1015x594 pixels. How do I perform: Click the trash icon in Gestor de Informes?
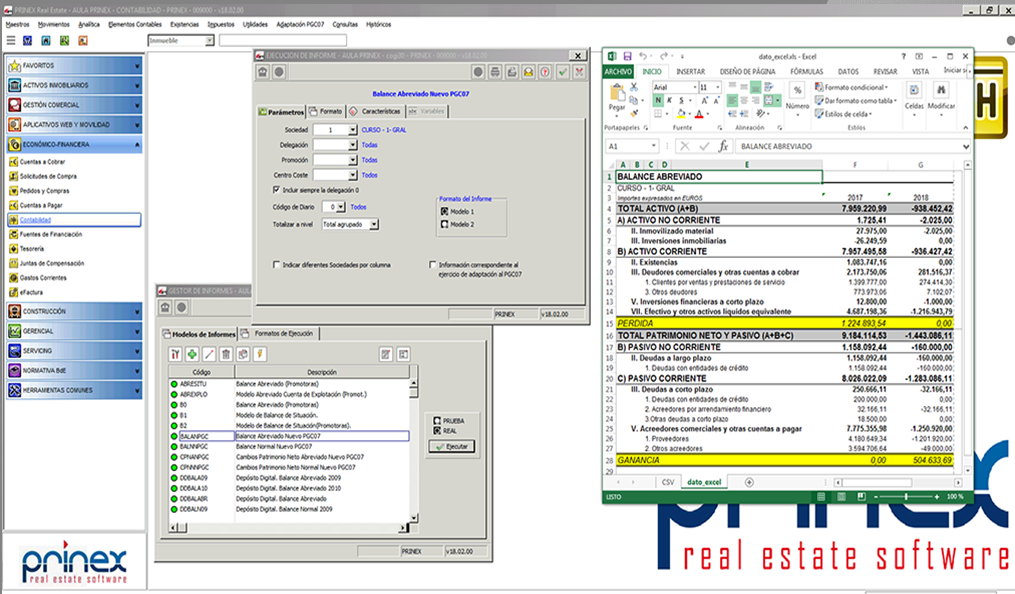227,354
